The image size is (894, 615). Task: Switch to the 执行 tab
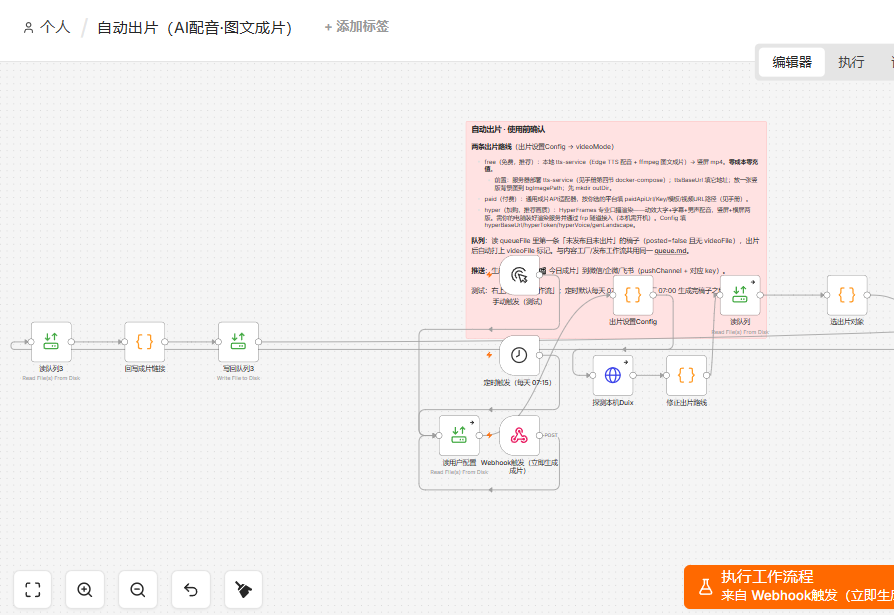[x=851, y=62]
